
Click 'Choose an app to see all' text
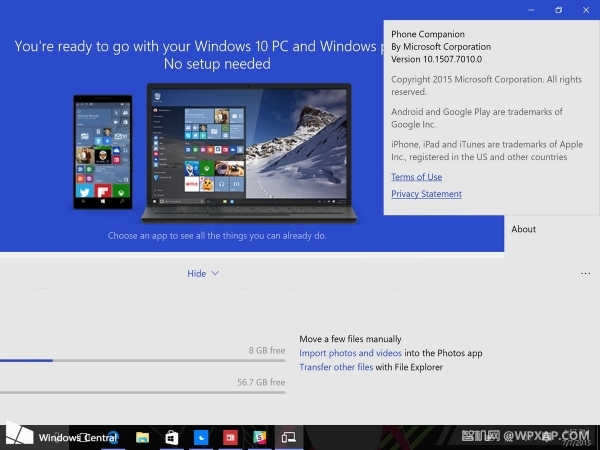tap(217, 235)
